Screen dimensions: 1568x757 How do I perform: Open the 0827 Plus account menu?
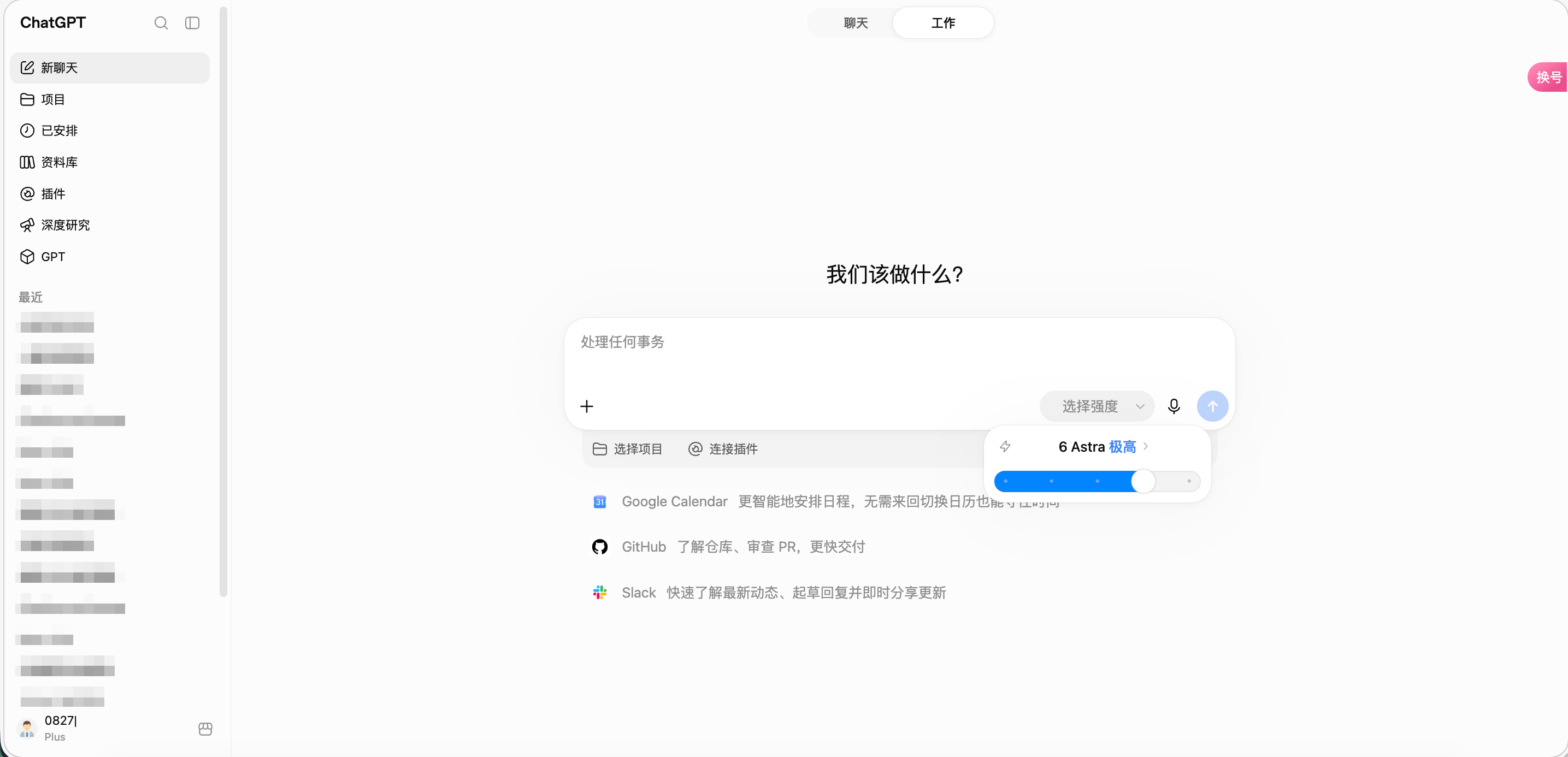(x=102, y=729)
